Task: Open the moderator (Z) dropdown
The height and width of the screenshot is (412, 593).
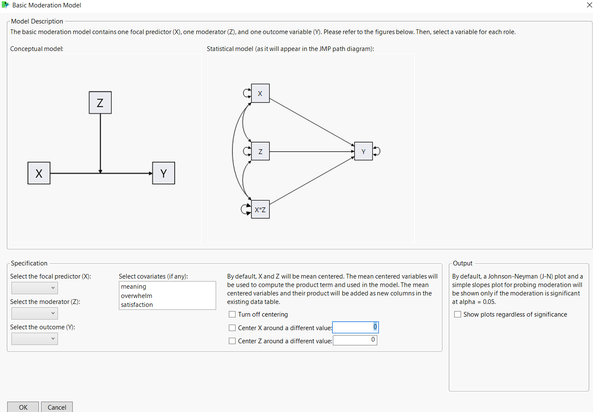Action: coord(34,314)
